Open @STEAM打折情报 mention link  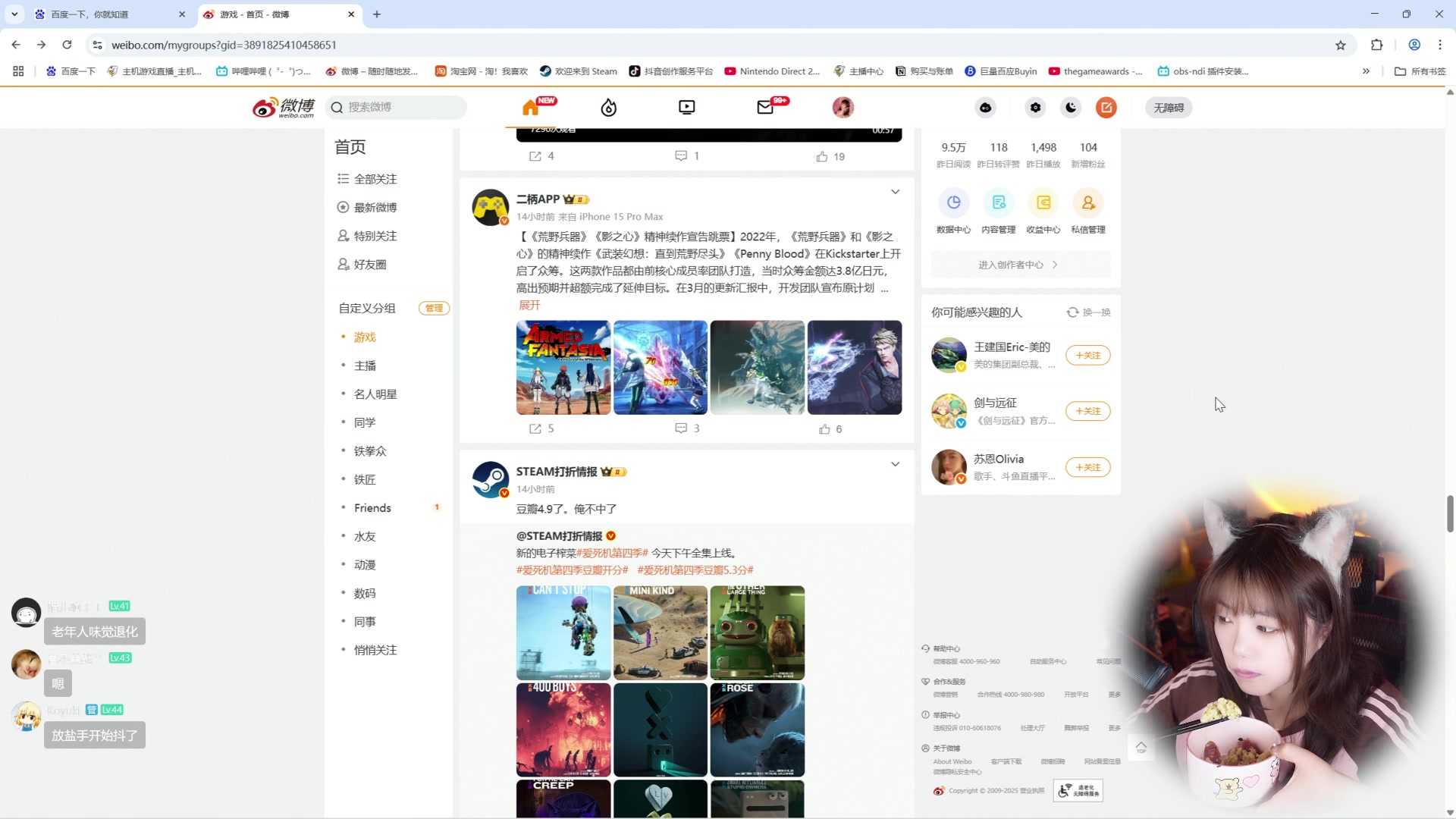point(560,536)
